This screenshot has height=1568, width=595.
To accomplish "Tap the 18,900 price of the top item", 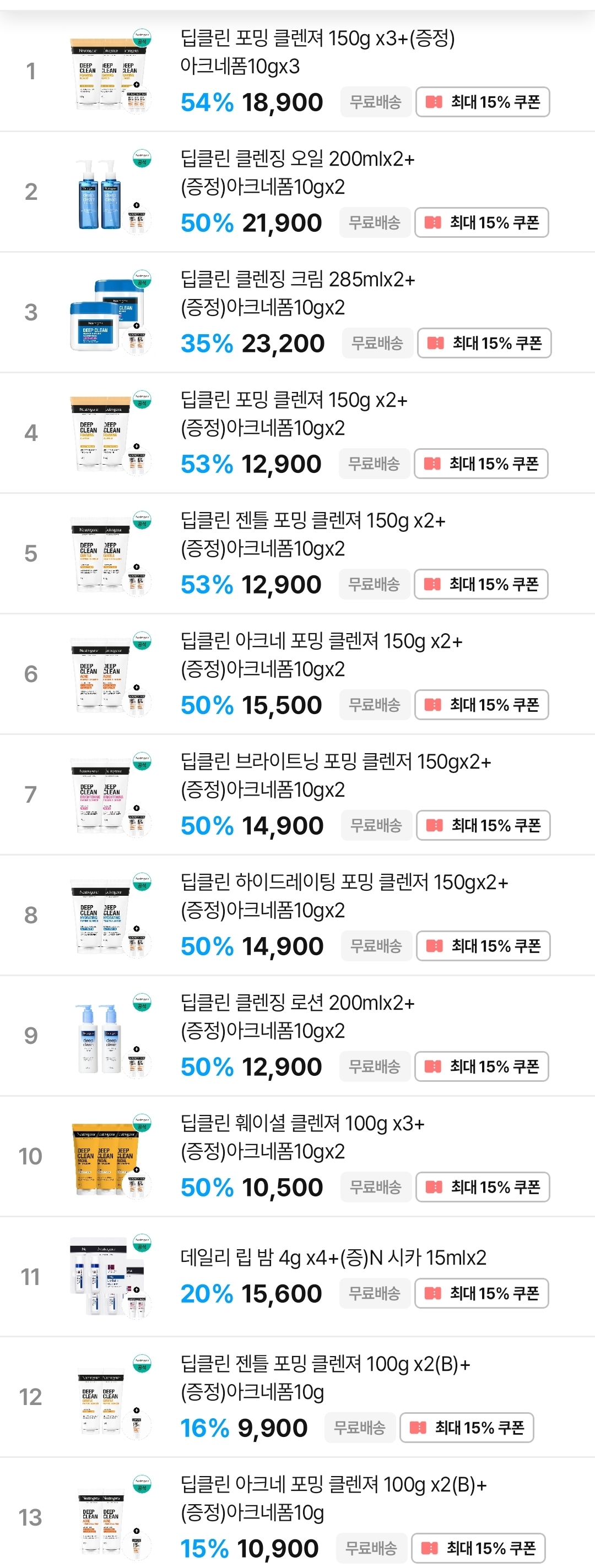I will point(282,102).
